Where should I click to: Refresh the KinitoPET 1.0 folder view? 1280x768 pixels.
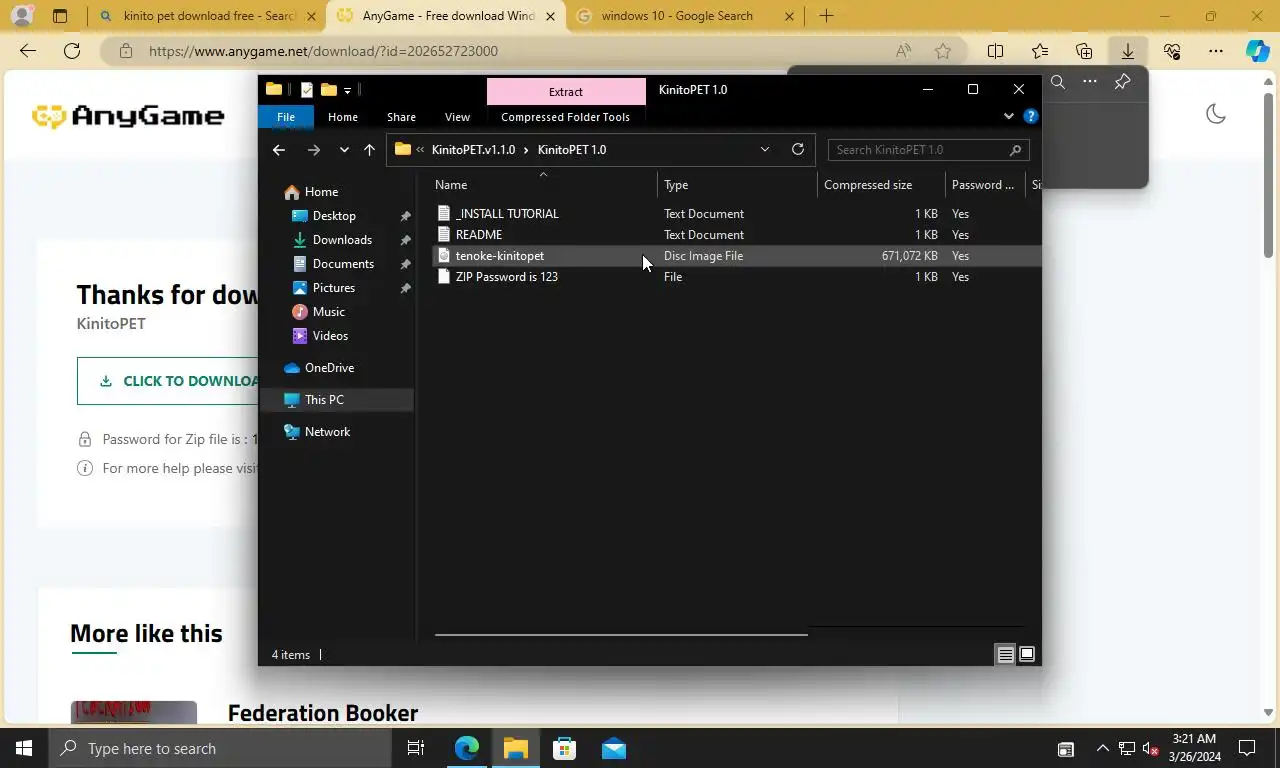pos(797,150)
